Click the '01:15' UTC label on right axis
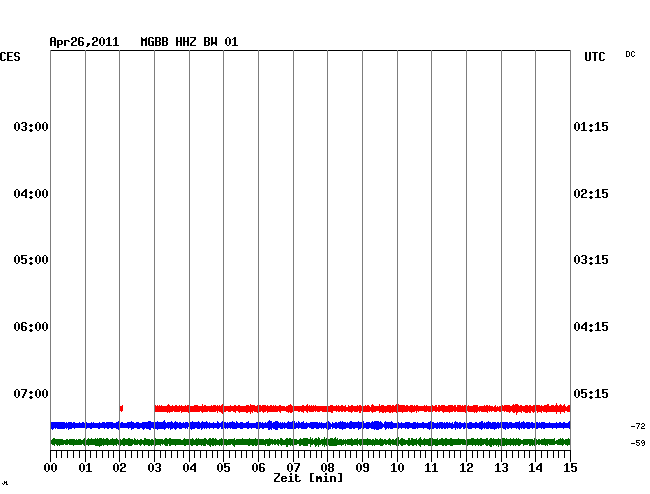Viewport: 650px width, 494px height. coord(591,126)
